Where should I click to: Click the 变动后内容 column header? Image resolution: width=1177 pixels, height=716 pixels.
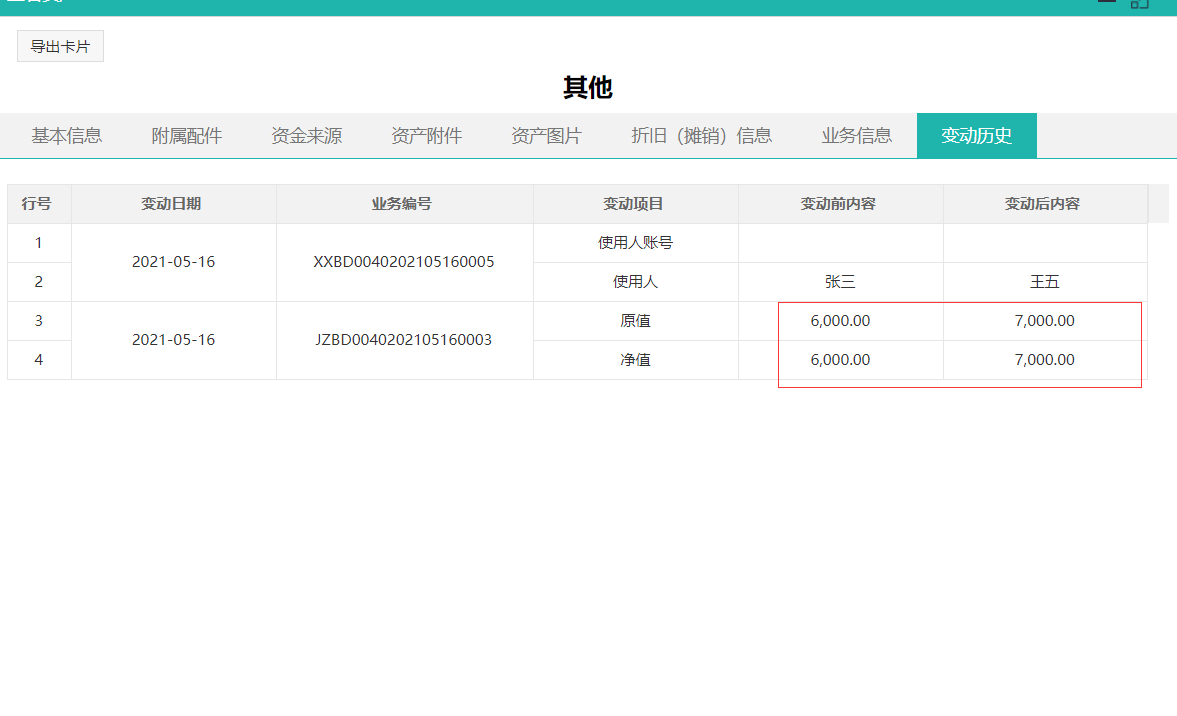coord(1045,204)
